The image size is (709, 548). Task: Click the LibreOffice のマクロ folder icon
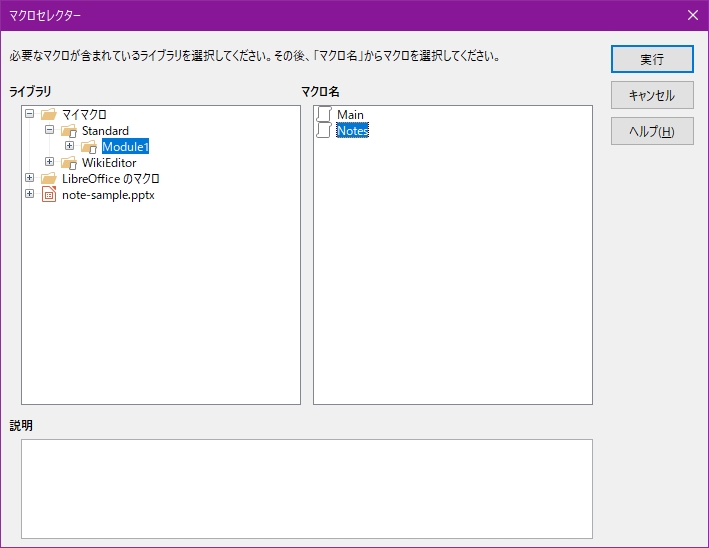tap(49, 179)
